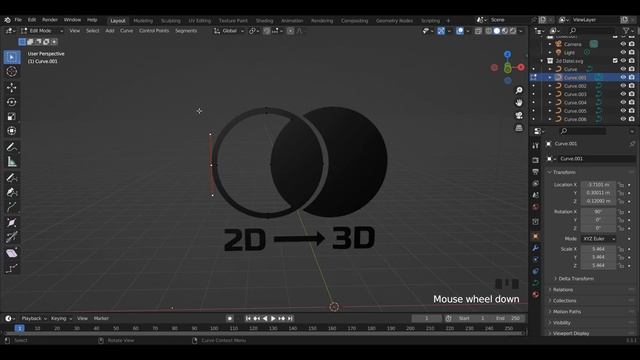The width and height of the screenshot is (640, 360).
Task: Toggle camera view icon in viewport
Action: pos(519,116)
